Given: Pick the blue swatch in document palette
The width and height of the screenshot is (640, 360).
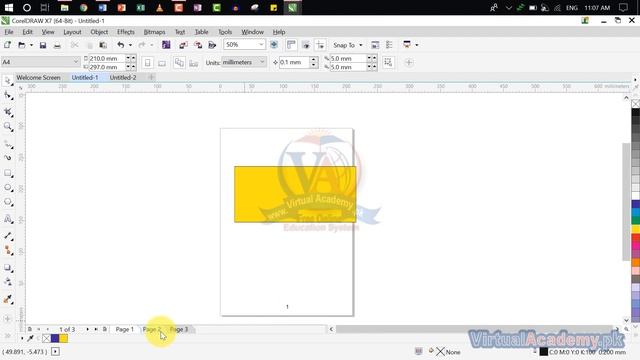Looking at the screenshot, I should (x=55, y=338).
